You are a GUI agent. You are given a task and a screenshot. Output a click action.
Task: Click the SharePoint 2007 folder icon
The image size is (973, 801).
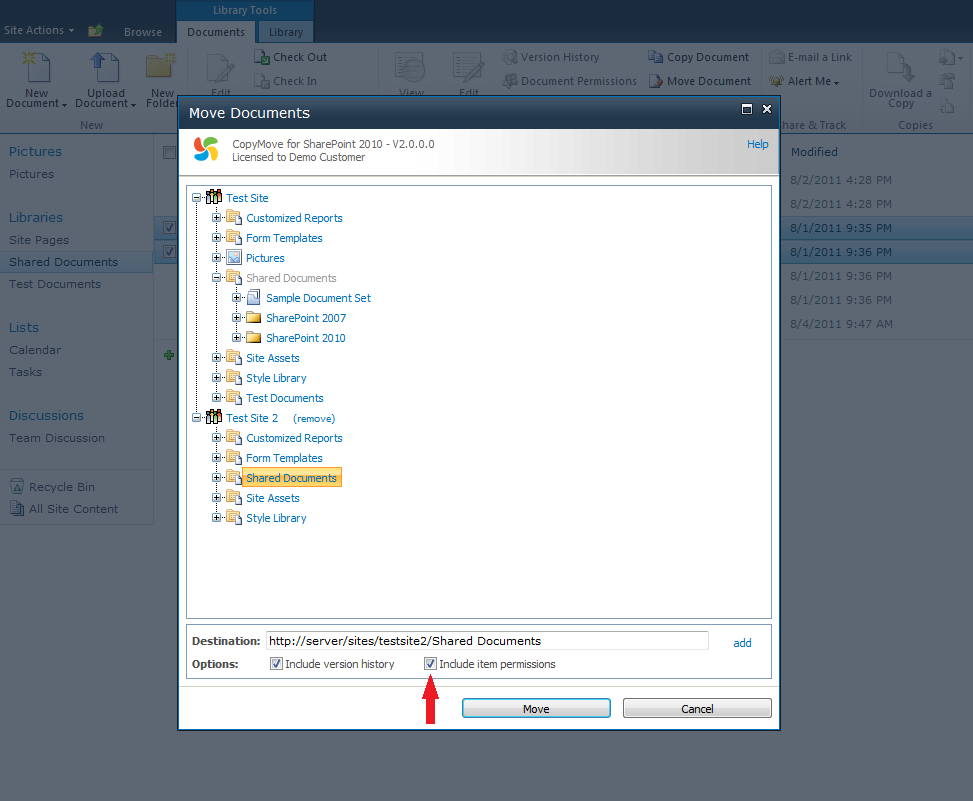coord(254,318)
